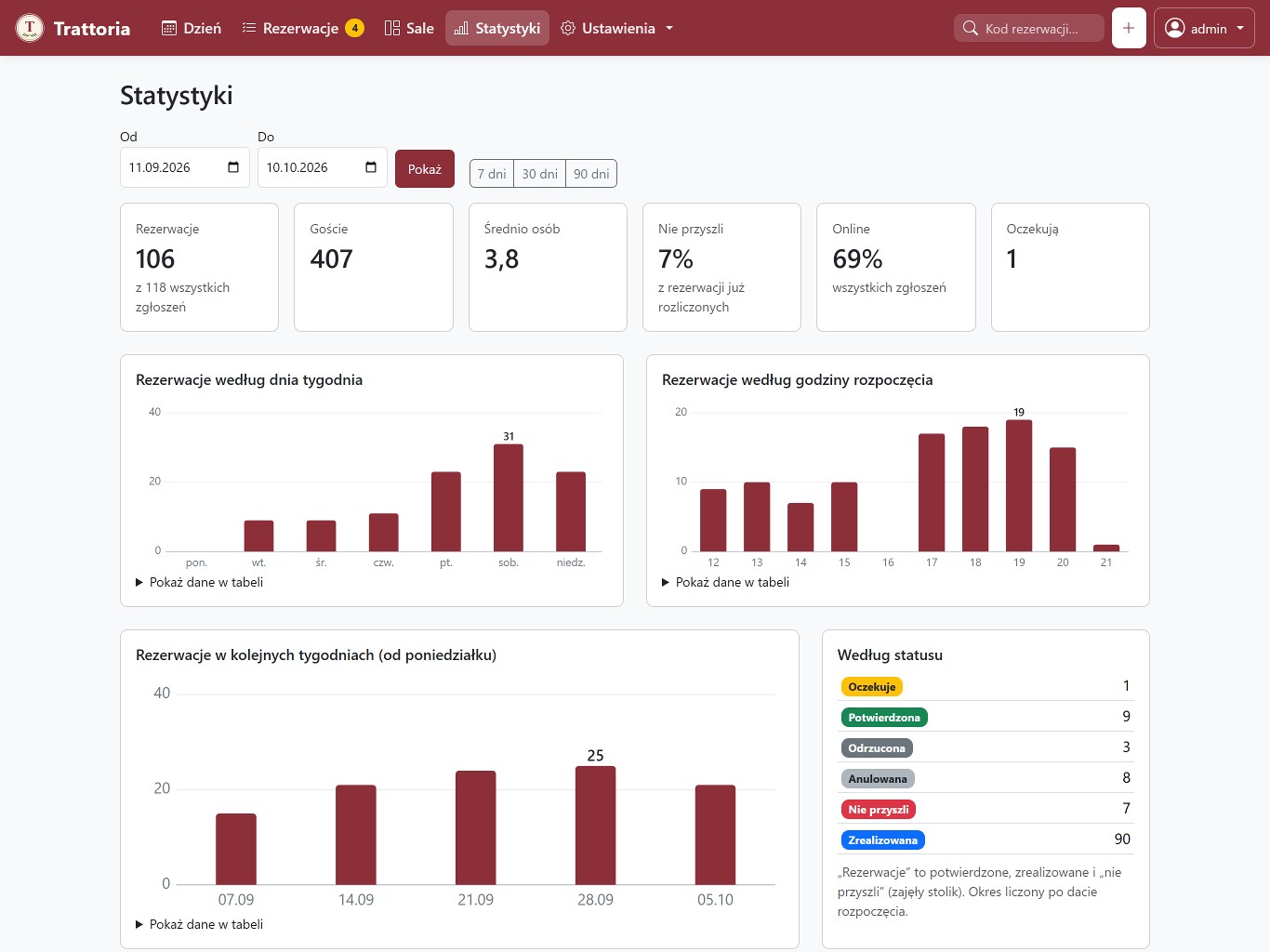Click the Anulowana status badge
This screenshot has width=1270, height=952.
[878, 779]
